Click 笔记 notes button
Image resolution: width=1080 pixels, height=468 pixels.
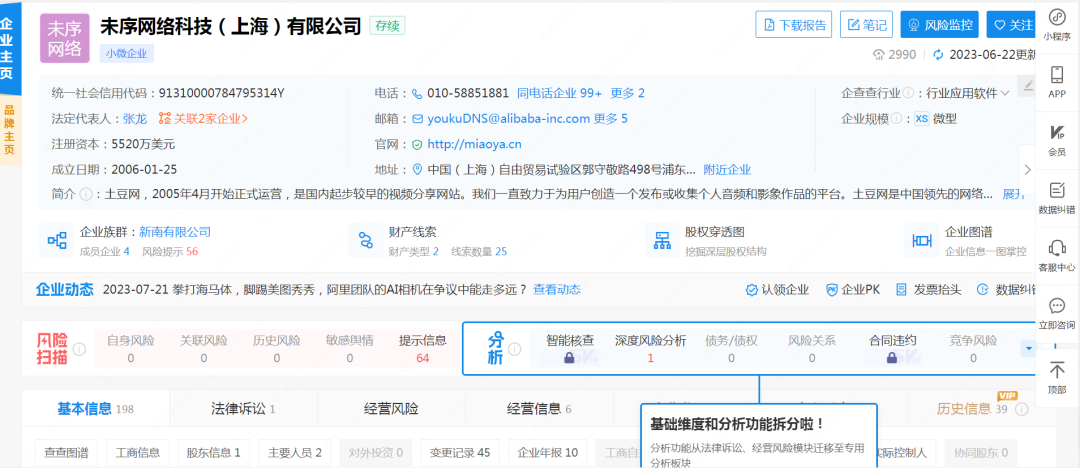[x=866, y=25]
